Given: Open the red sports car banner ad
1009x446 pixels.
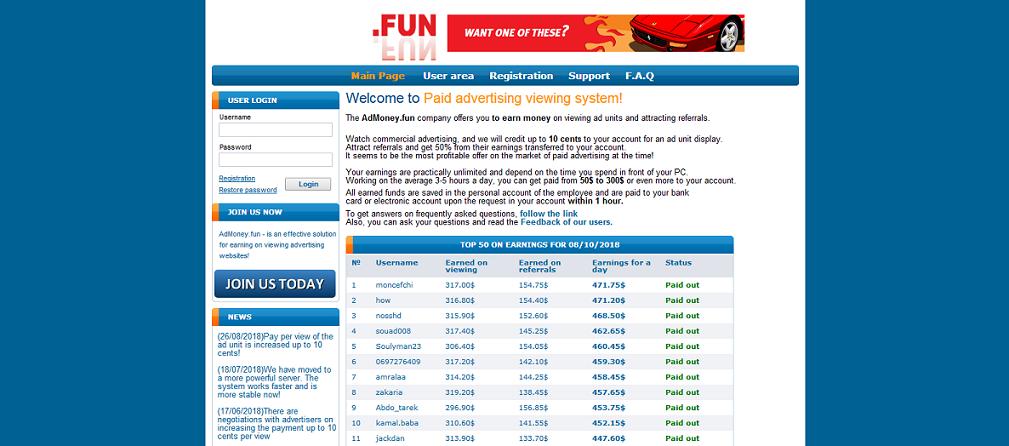Looking at the screenshot, I should tap(596, 33).
